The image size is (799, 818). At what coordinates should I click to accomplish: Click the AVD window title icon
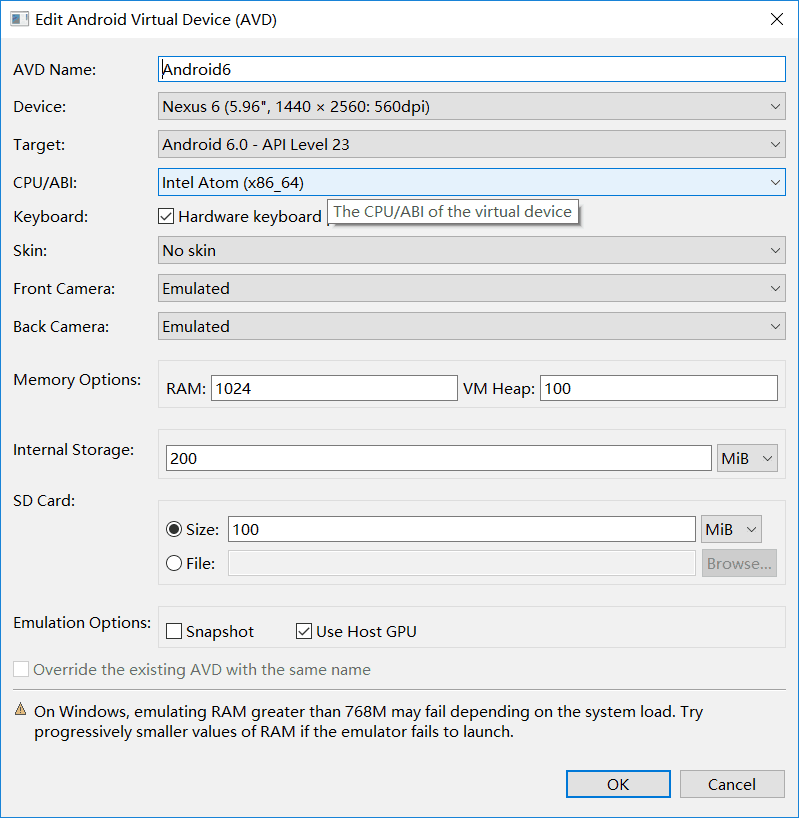click(19, 19)
